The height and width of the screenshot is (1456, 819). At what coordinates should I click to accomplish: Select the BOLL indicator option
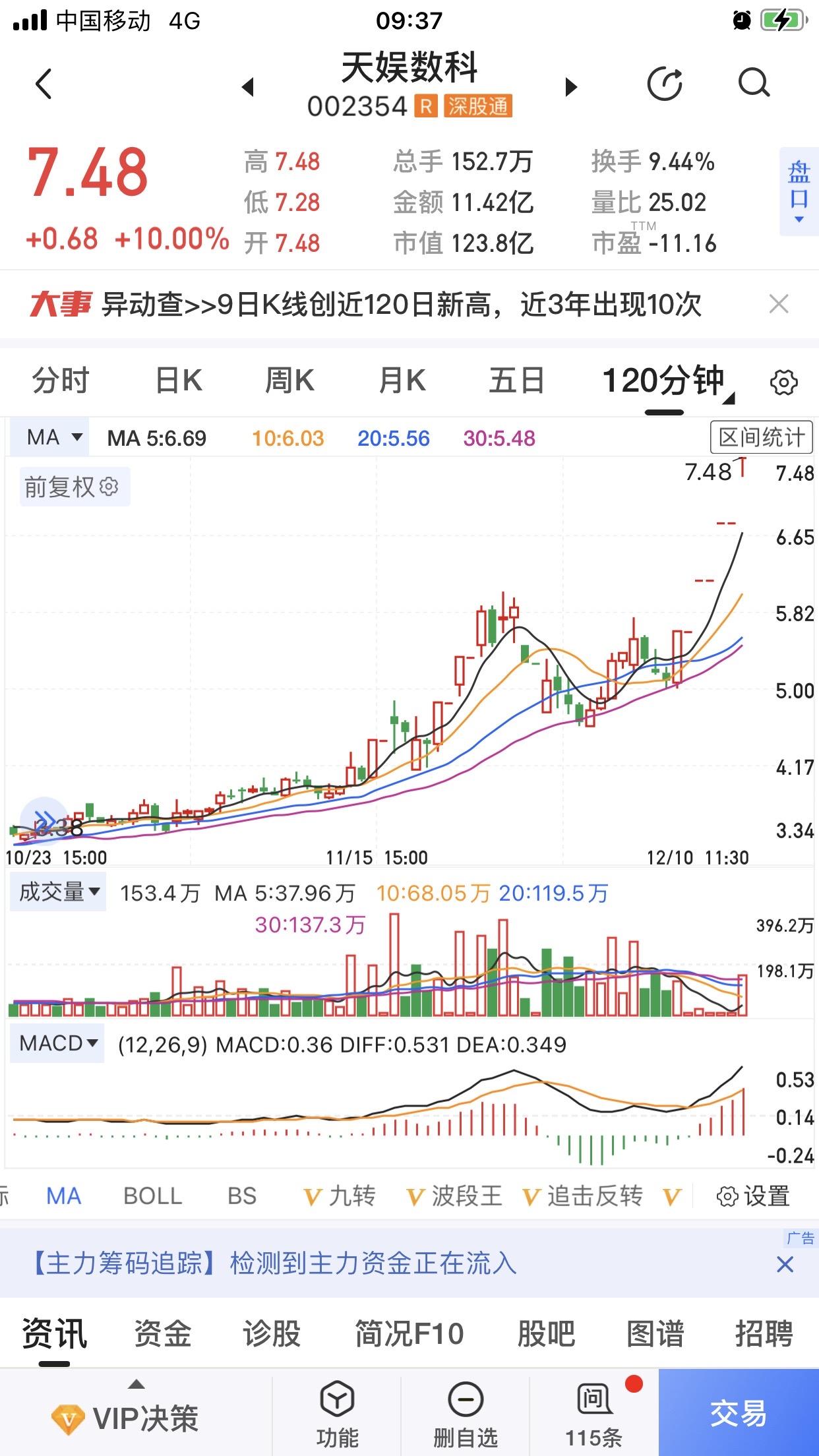click(152, 1196)
